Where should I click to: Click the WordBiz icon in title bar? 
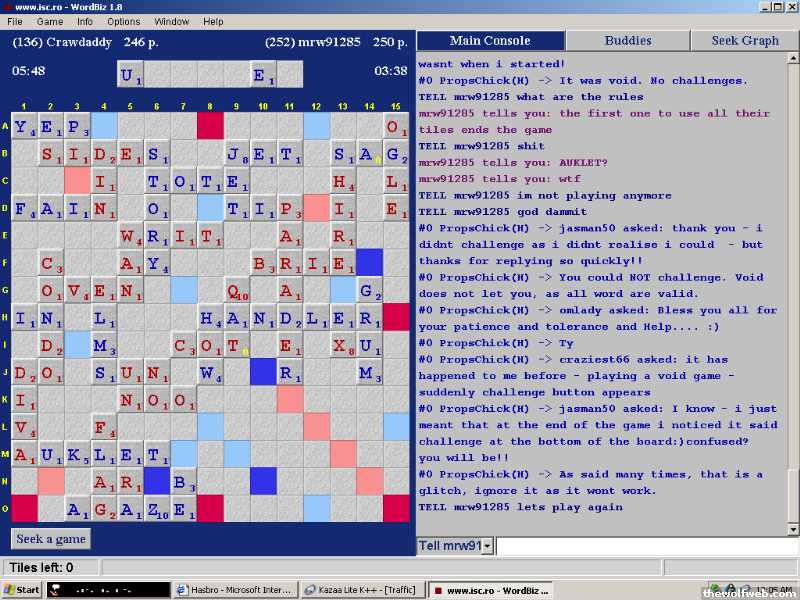(x=8, y=6)
